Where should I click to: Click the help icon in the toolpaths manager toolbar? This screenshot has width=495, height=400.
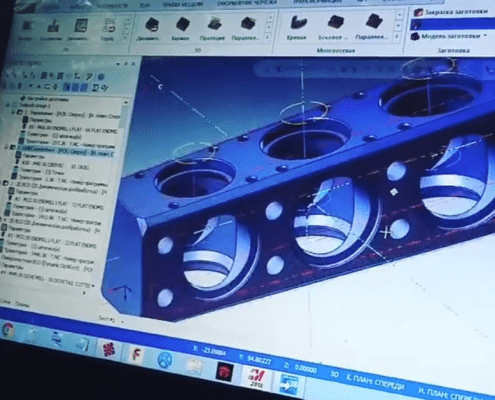tap(101, 76)
